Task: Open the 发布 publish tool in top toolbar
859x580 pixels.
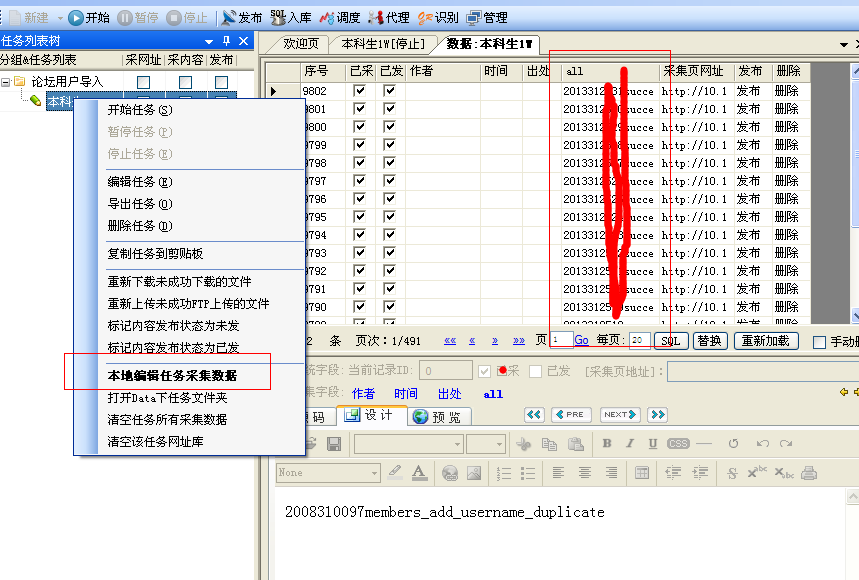Action: click(x=242, y=18)
